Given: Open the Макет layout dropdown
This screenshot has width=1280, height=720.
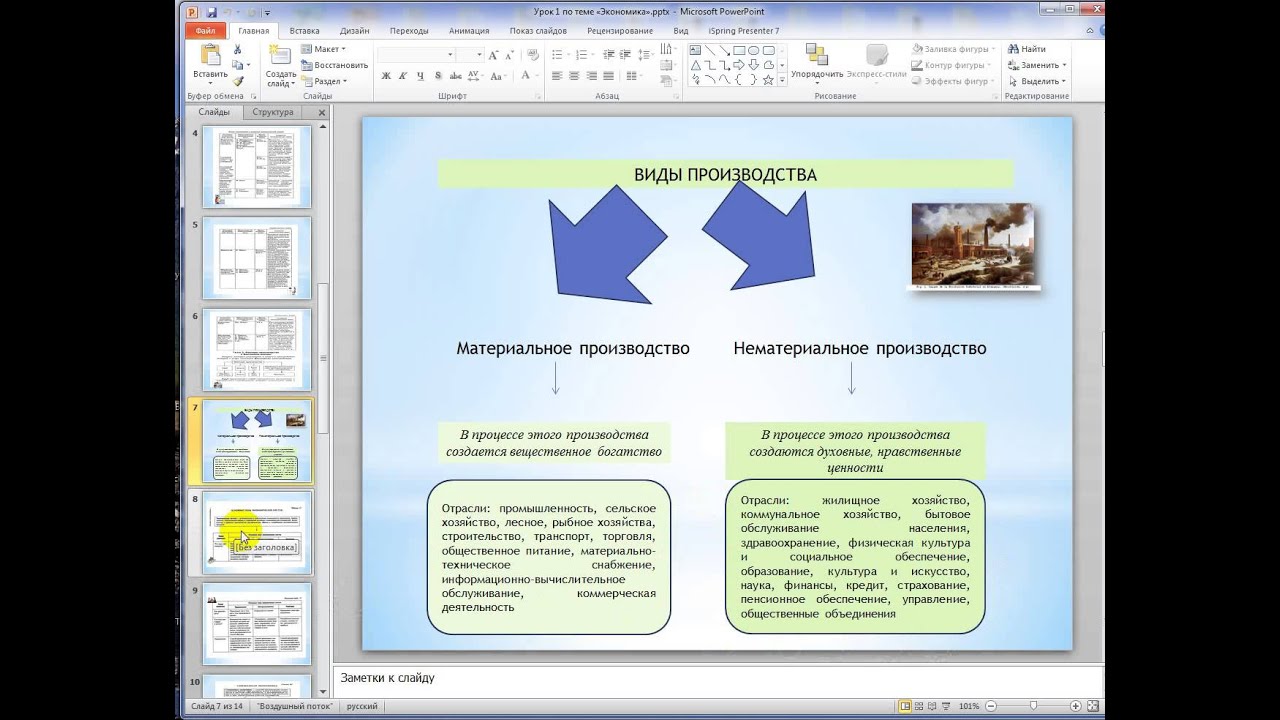Looking at the screenshot, I should (x=323, y=49).
